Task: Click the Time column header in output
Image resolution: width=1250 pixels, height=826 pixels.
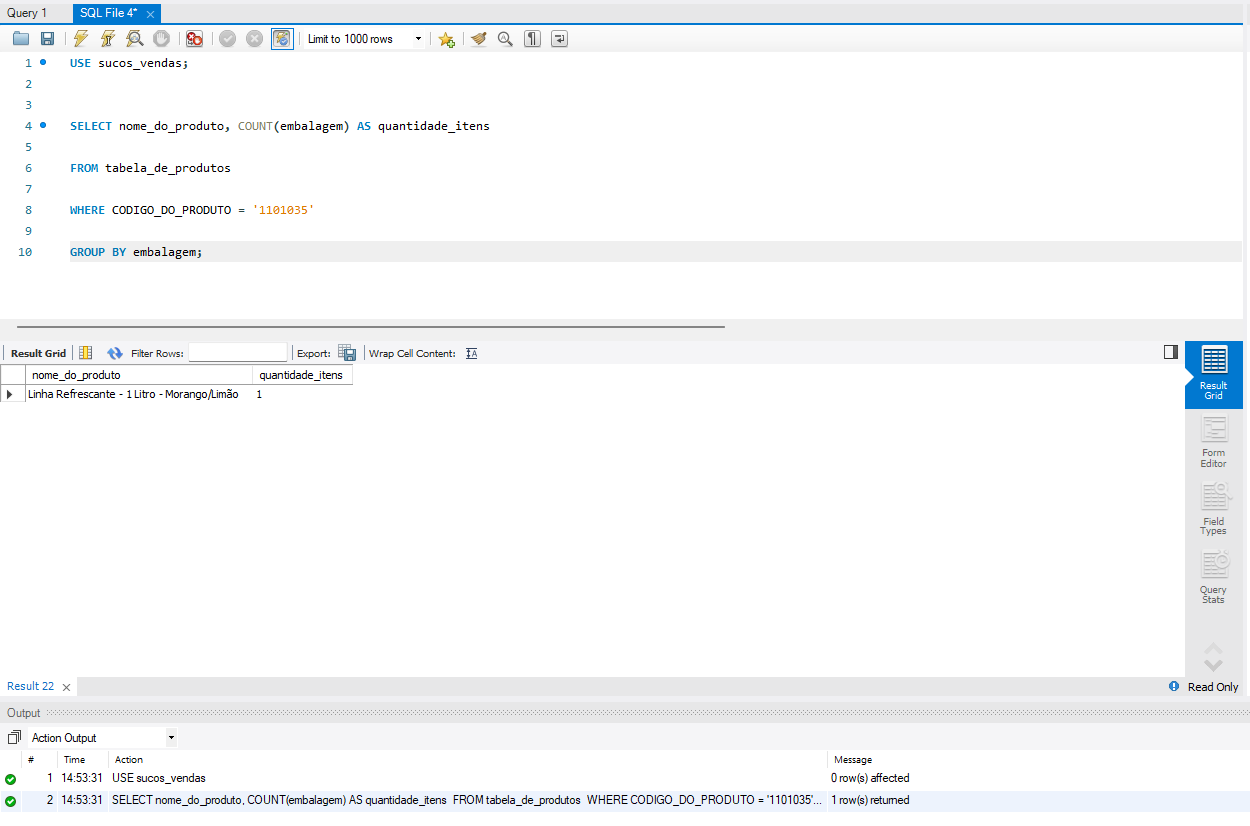Action: click(x=74, y=760)
